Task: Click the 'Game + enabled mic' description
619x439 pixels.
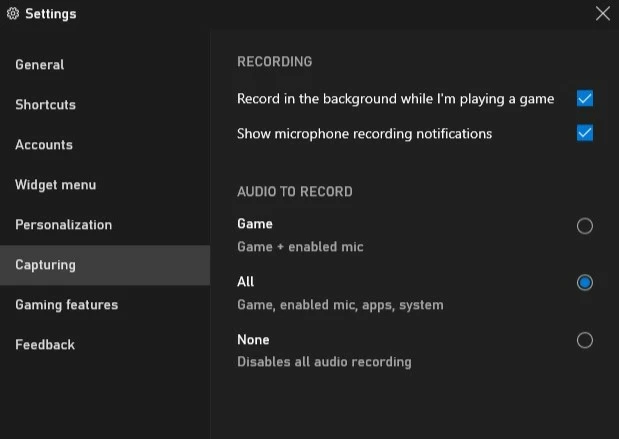Action: click(x=300, y=247)
